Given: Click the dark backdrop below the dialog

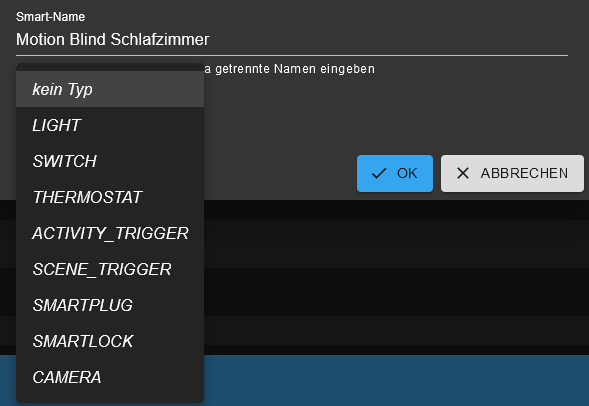Looking at the screenshot, I should 394,278.
